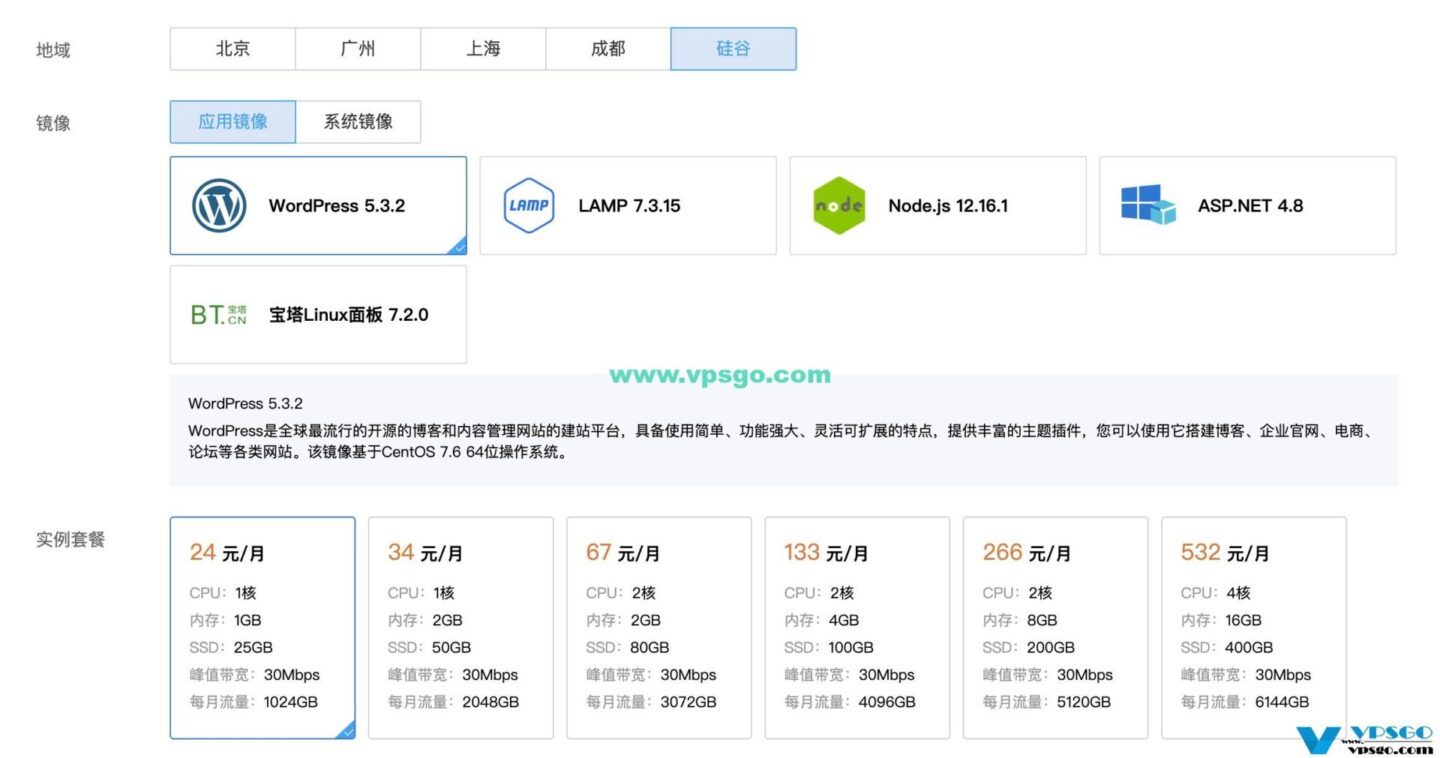Select the 24 元/月 plan price

(228, 552)
